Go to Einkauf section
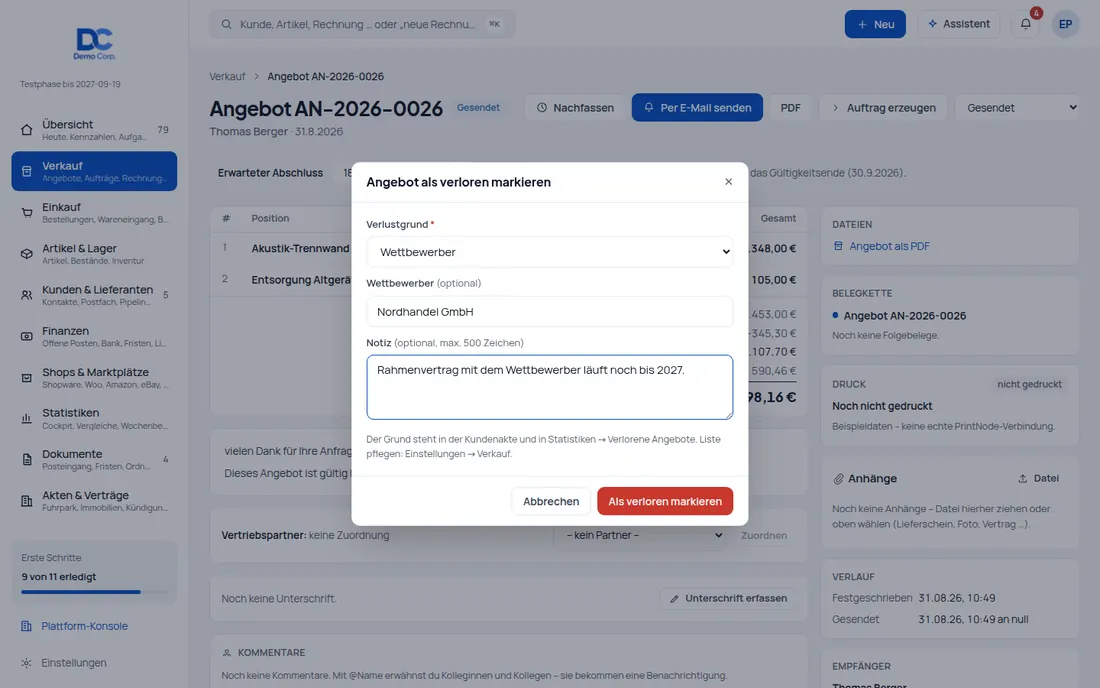This screenshot has height=688, width=1100. [94, 213]
